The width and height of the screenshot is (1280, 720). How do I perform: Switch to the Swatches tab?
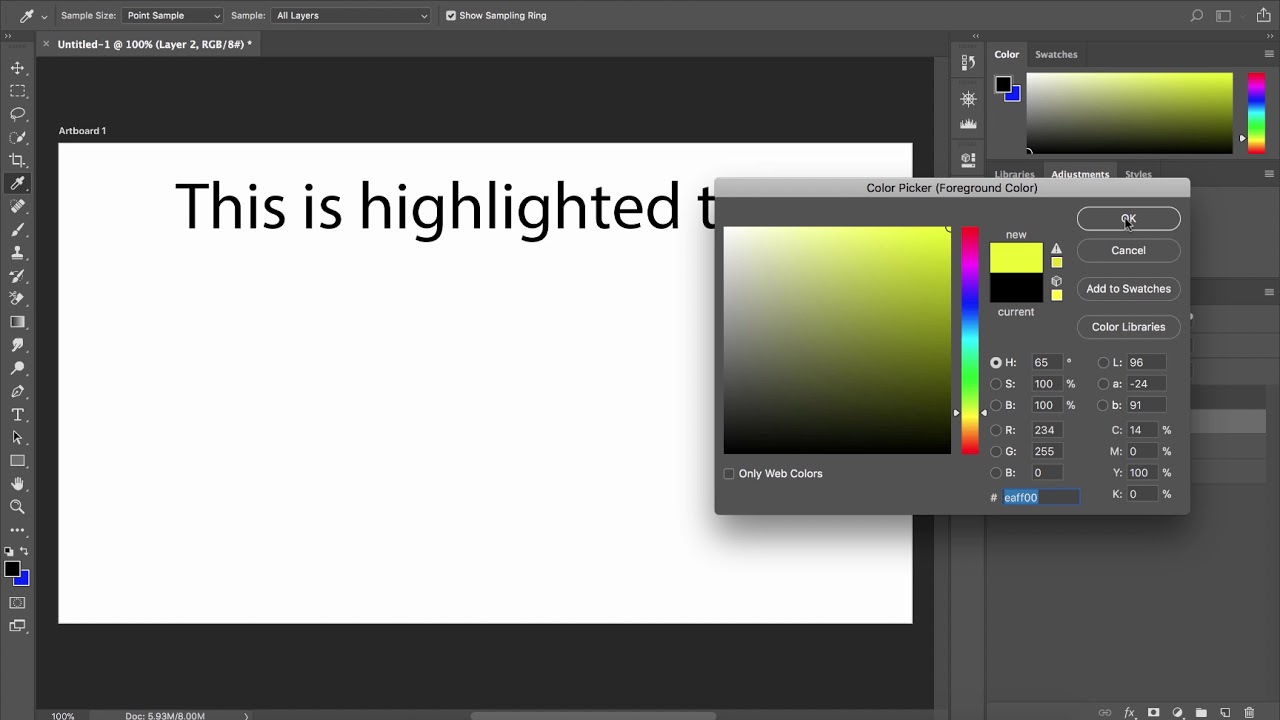click(1056, 55)
